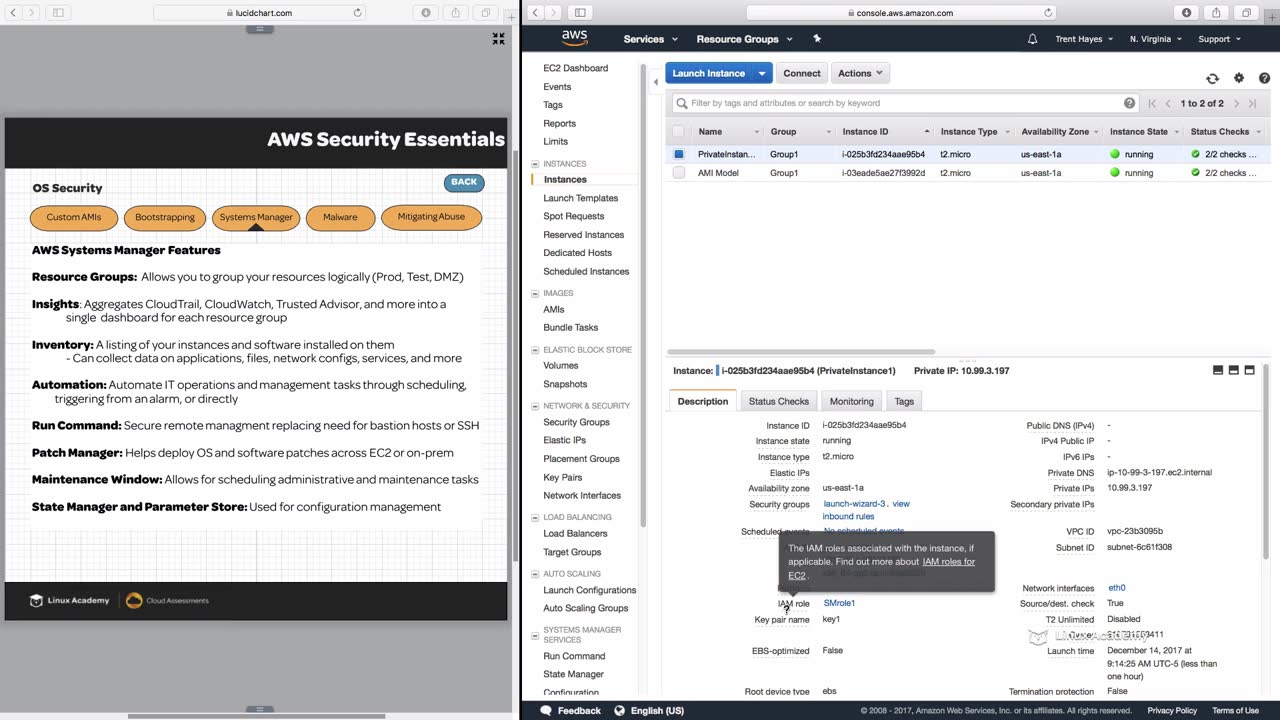1280x720 pixels.
Task: Toggle sidebar in the AWS Safari window
Action: tap(579, 13)
